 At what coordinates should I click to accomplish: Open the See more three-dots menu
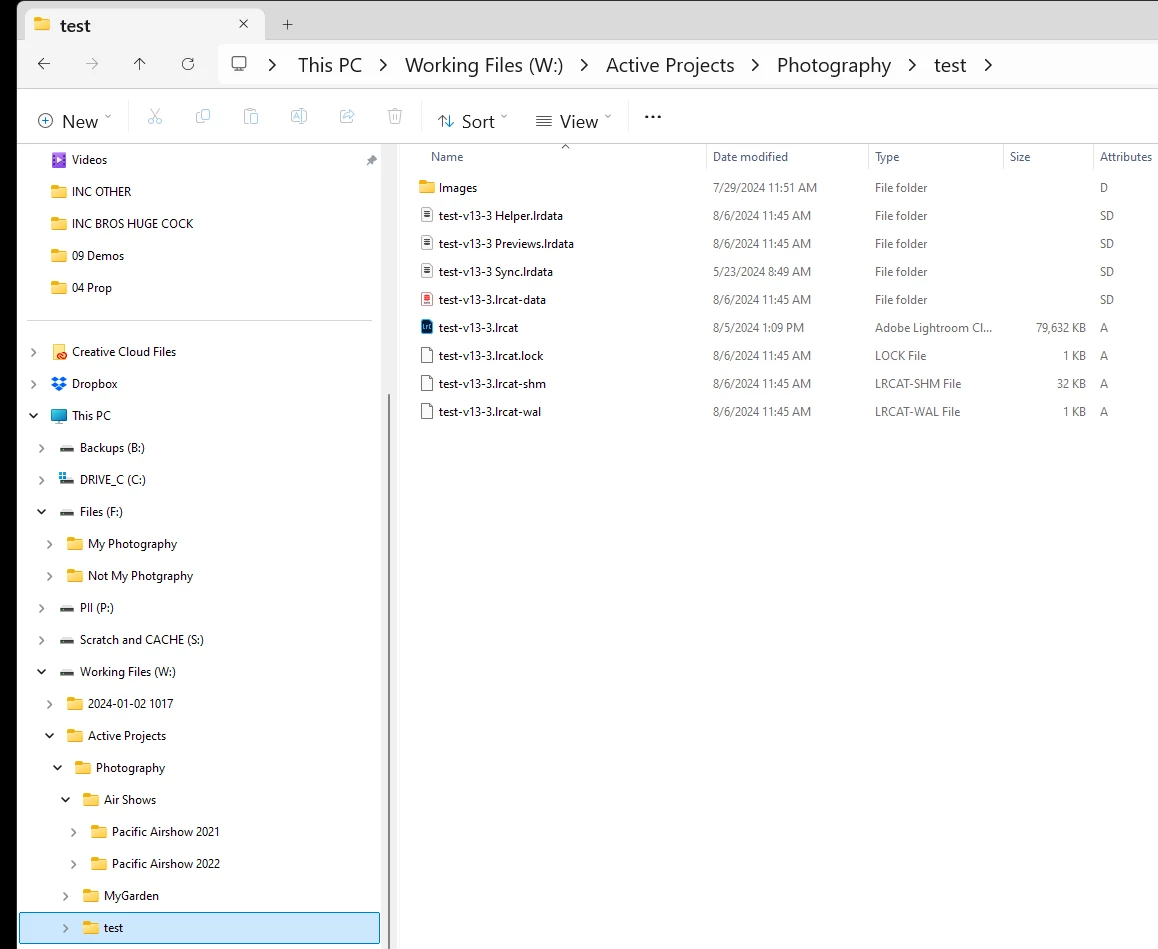[x=653, y=117]
